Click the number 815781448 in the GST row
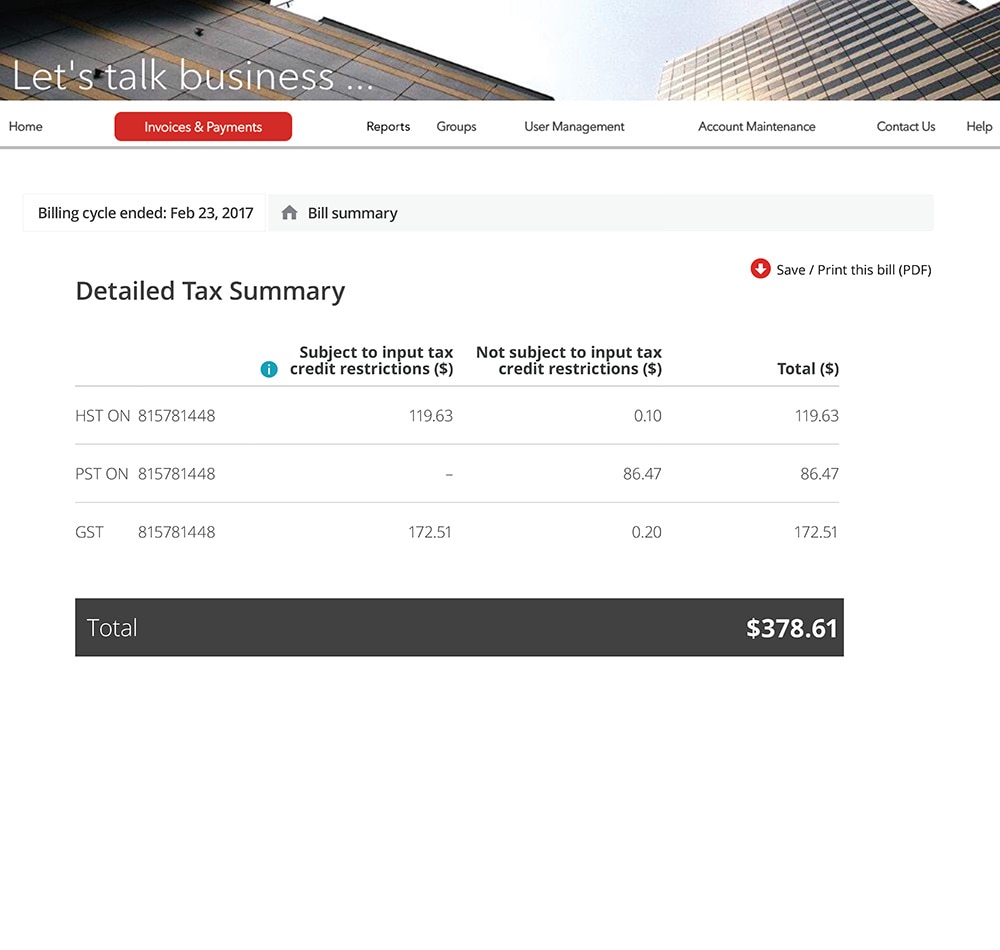The image size is (1000, 950). tap(177, 532)
